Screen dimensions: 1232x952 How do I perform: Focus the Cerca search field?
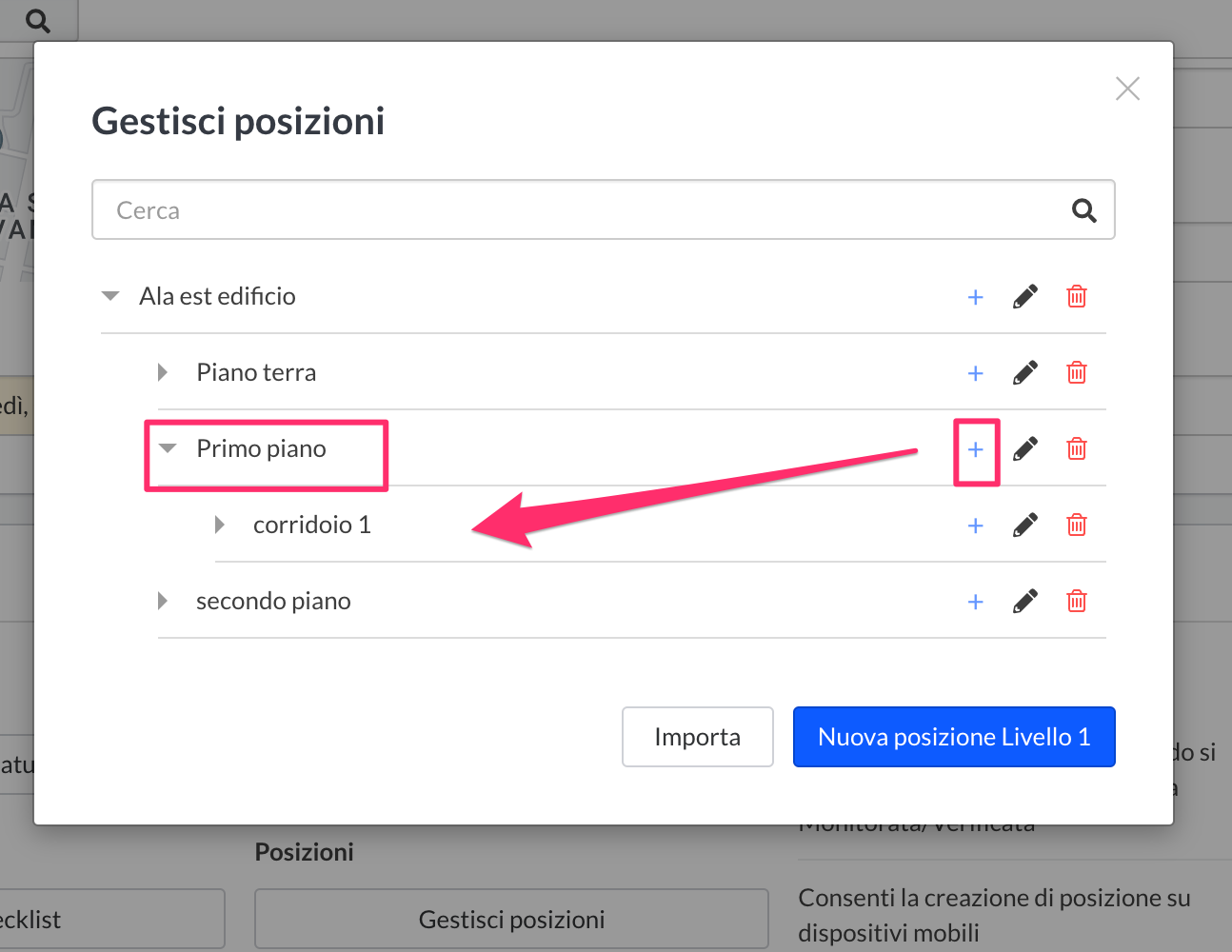click(x=604, y=209)
